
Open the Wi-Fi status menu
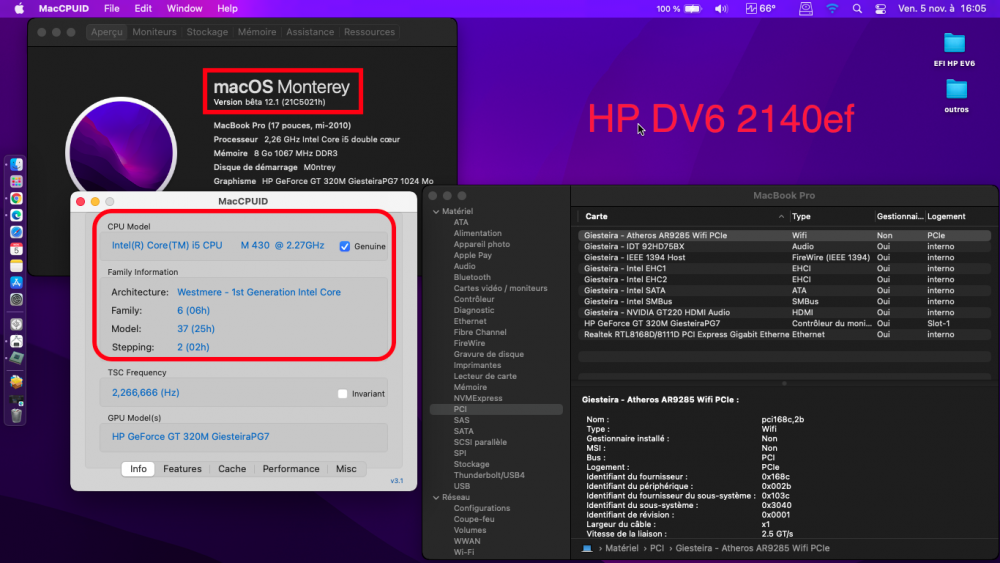tap(832, 8)
